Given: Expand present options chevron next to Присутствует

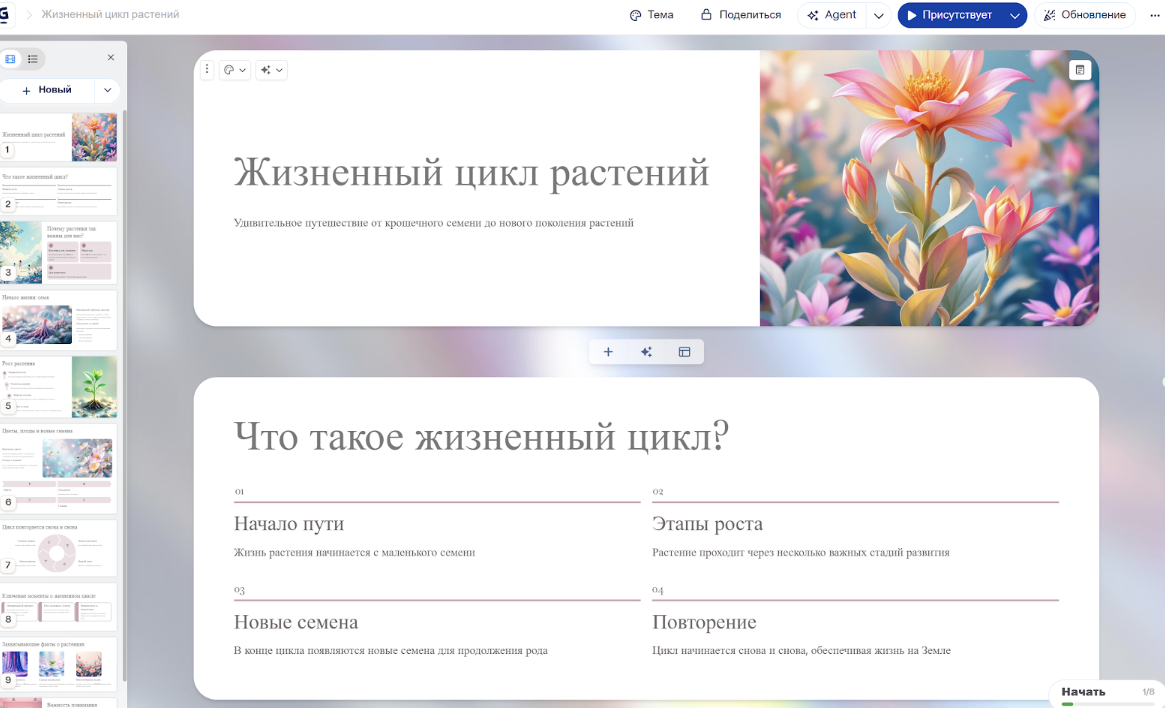Looking at the screenshot, I should point(1015,16).
